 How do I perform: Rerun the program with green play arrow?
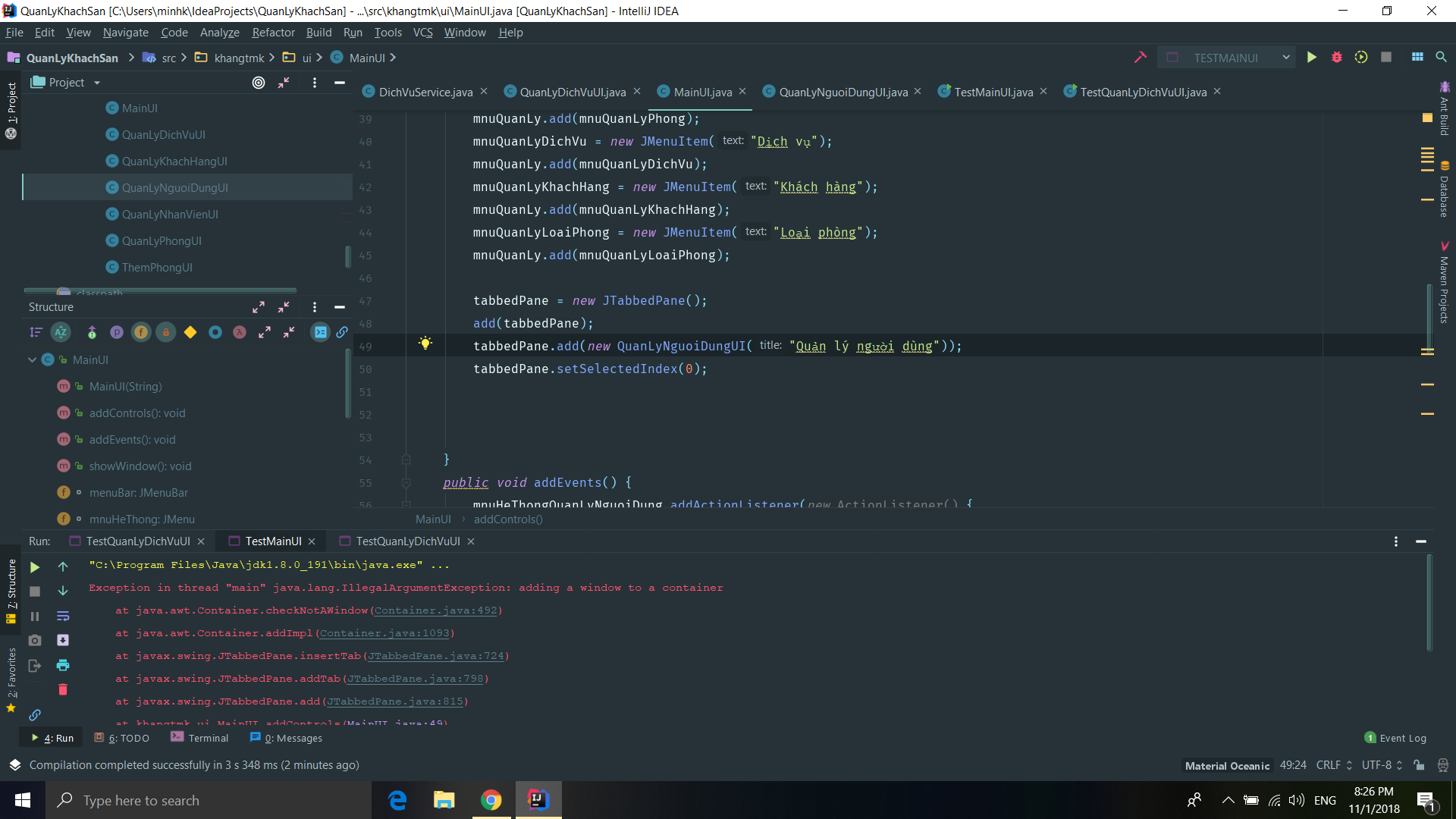pos(35,566)
